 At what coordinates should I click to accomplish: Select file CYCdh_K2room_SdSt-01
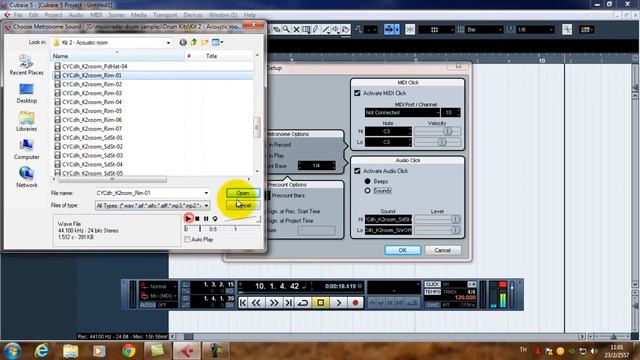tap(92, 138)
